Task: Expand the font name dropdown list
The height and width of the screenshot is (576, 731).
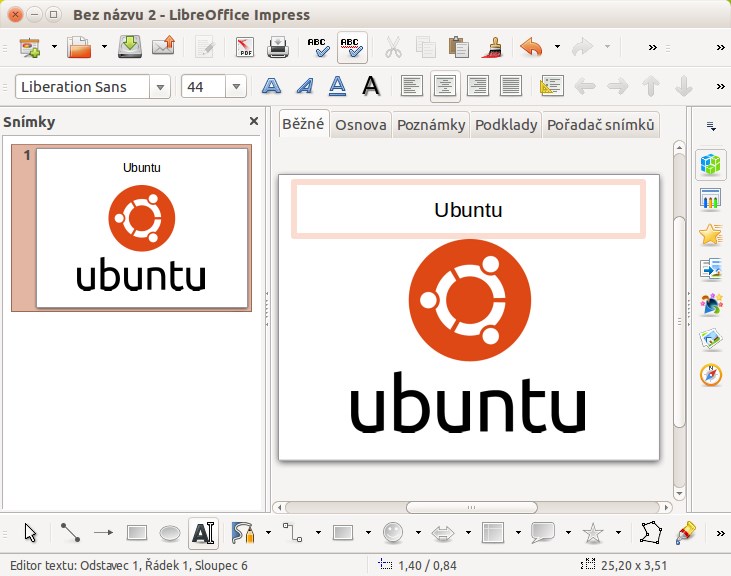Action: pos(160,87)
